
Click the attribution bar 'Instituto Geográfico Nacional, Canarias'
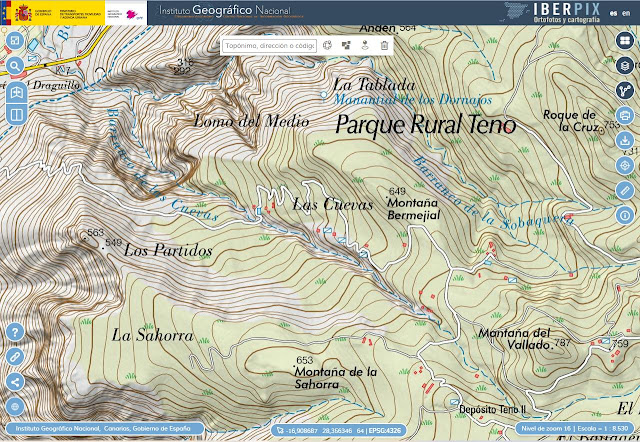(x=103, y=429)
